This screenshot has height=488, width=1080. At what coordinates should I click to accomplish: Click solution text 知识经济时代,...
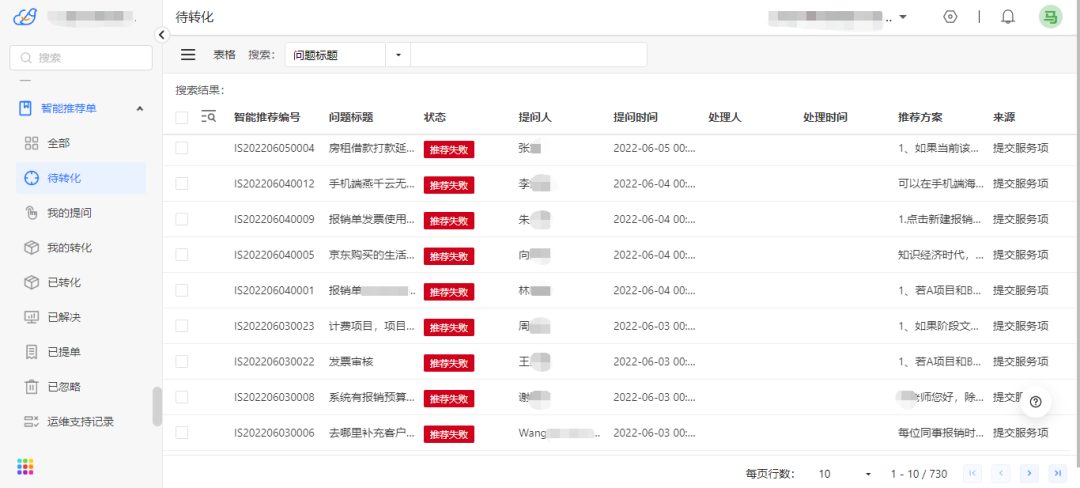(x=941, y=255)
